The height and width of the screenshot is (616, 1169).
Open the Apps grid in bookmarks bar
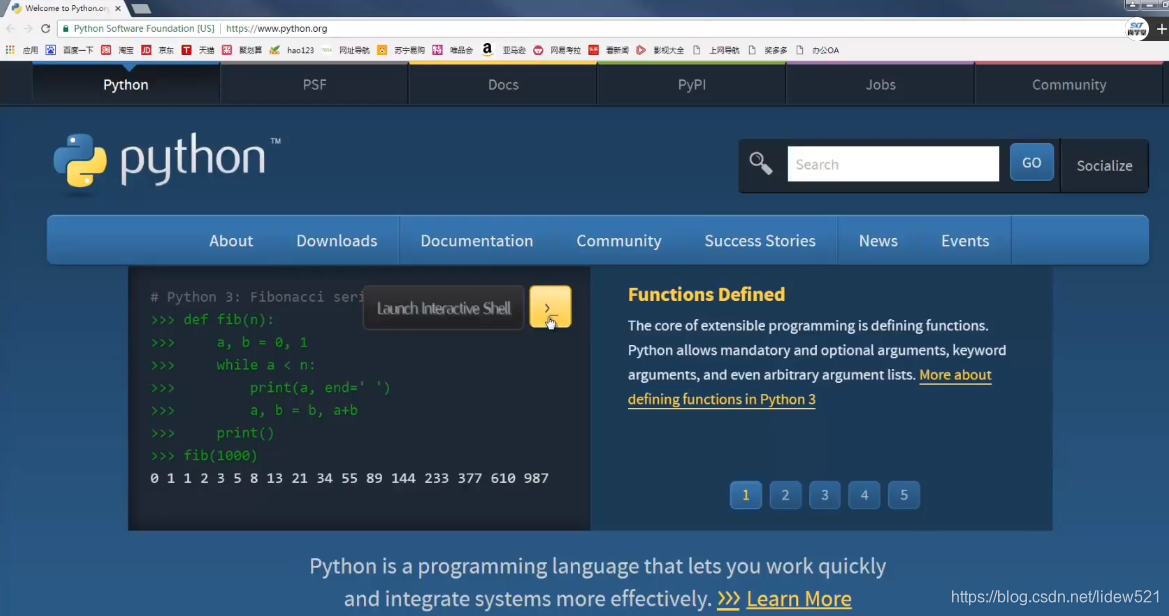tap(21, 50)
